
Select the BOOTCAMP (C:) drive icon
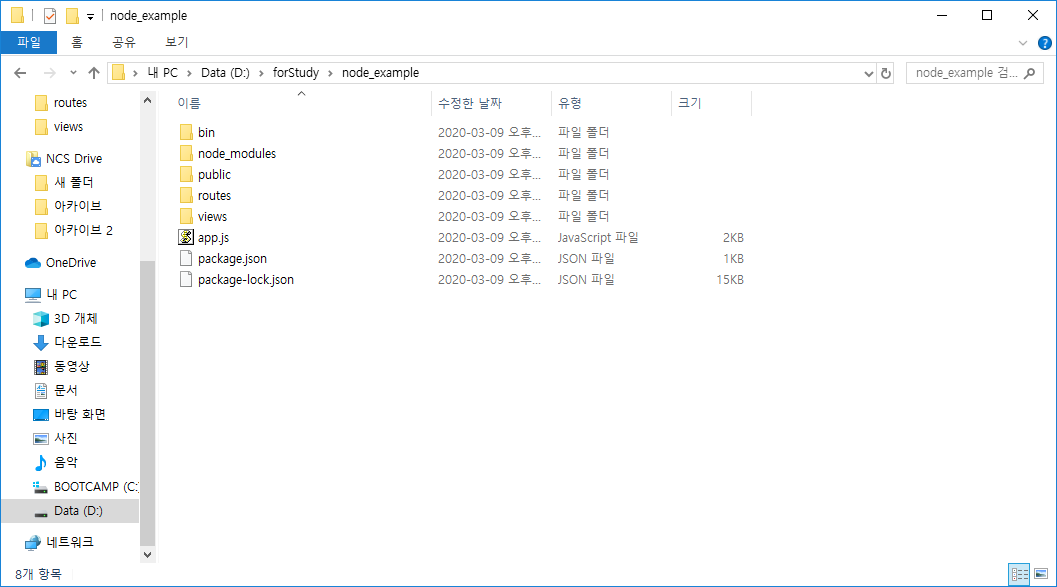tap(40, 487)
